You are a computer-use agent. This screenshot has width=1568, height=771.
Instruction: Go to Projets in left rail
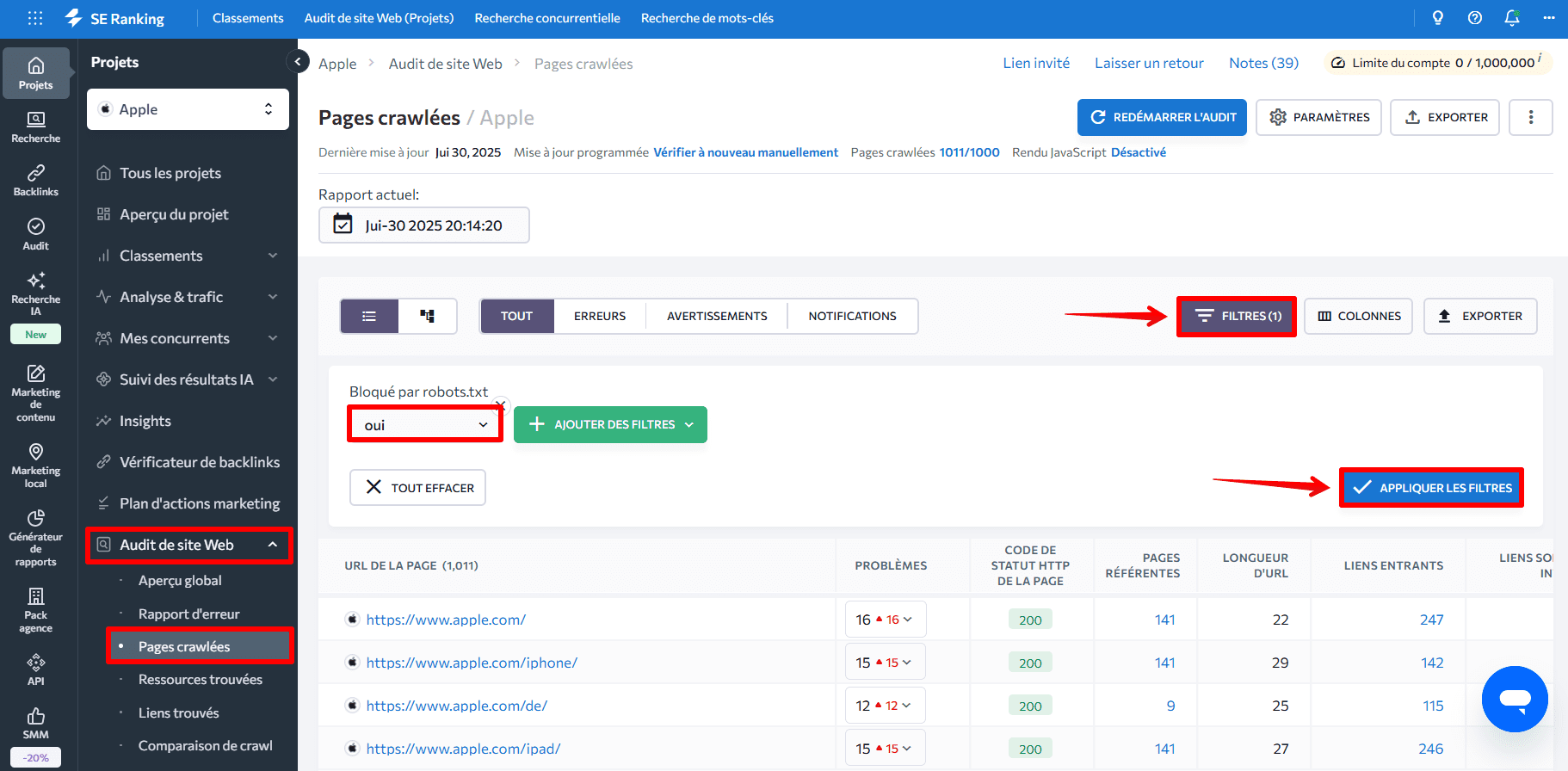pyautogui.click(x=36, y=73)
